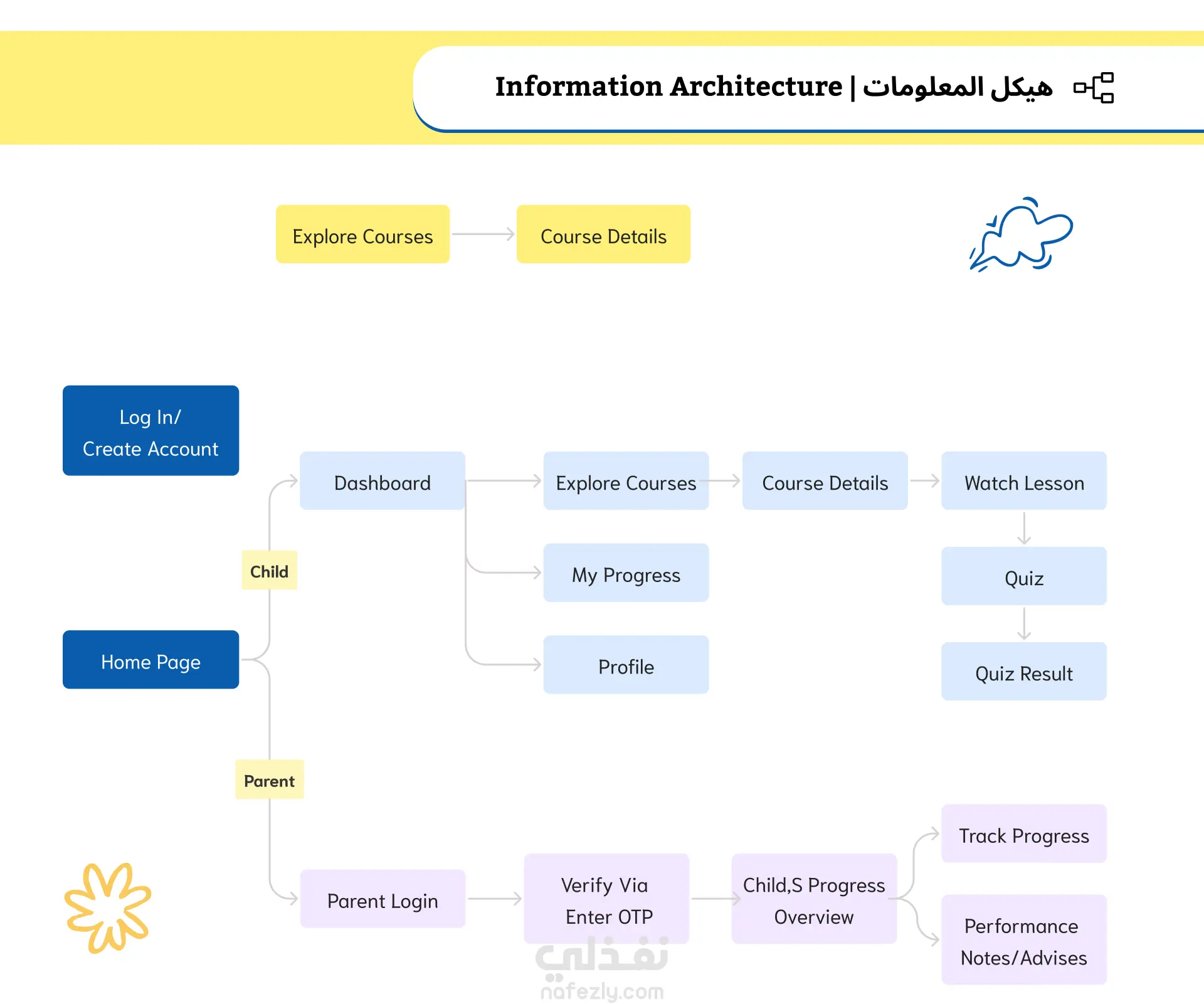Click the blue cloud doodle icon
This screenshot has height=1004, width=1204.
tap(1021, 234)
